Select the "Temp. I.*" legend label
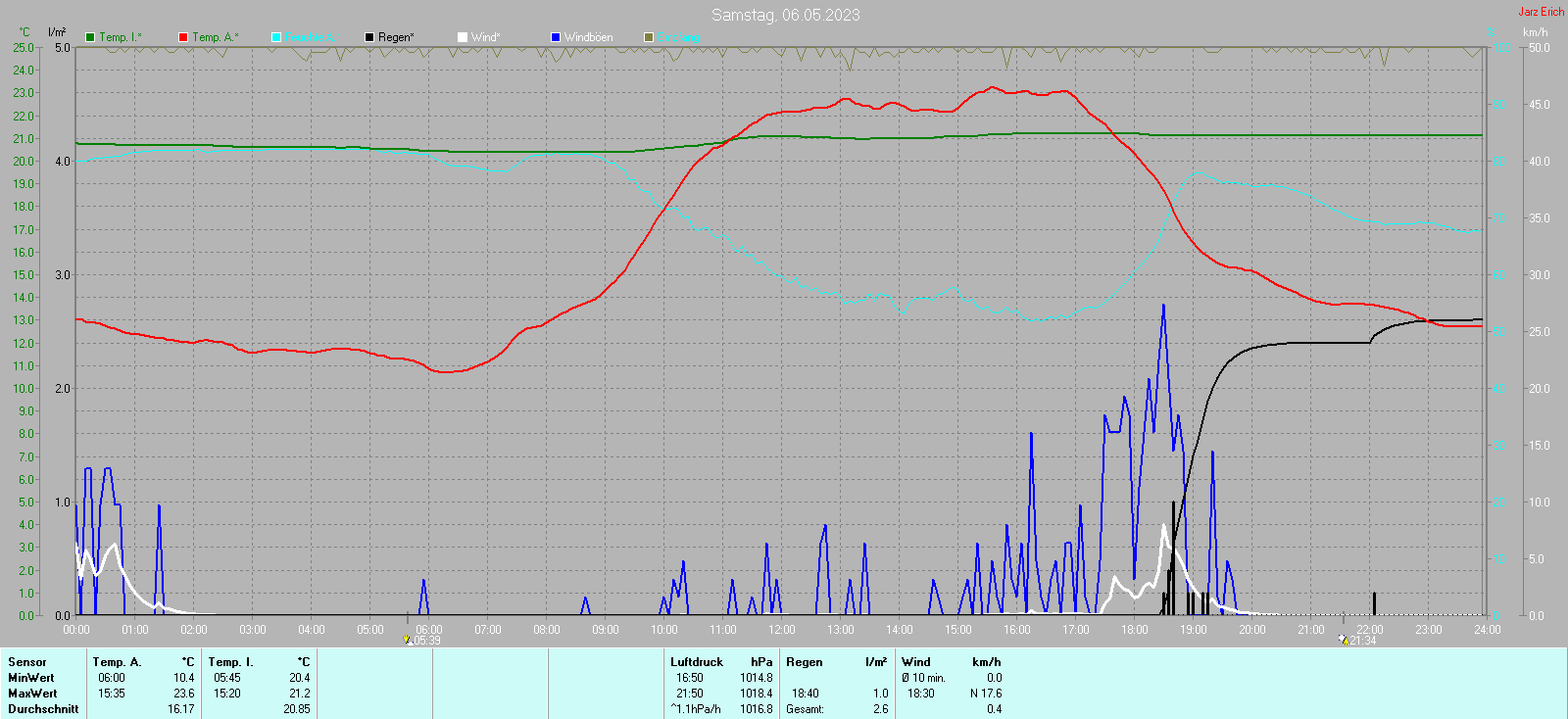The width and height of the screenshot is (1568, 719). 121,37
